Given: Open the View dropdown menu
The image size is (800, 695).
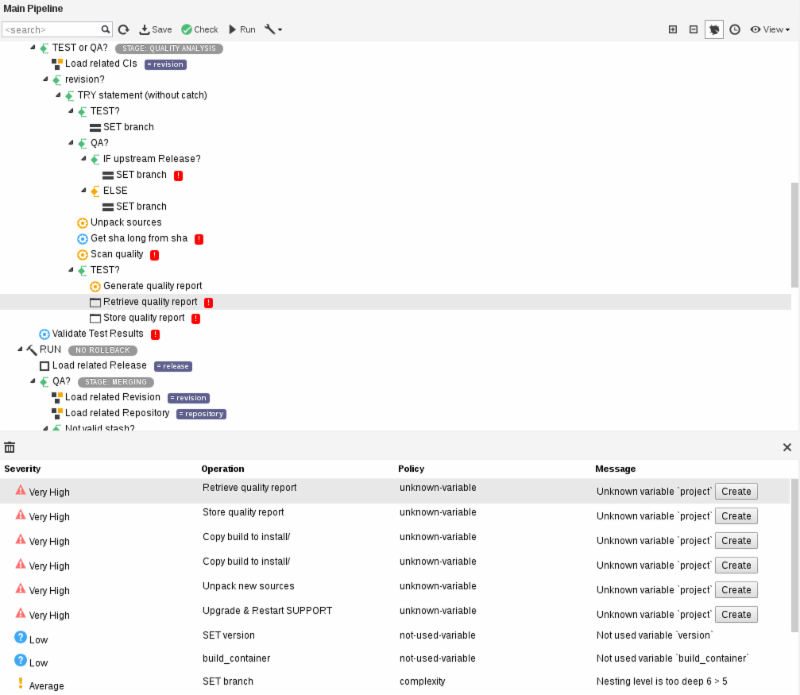Looking at the screenshot, I should pos(770,30).
